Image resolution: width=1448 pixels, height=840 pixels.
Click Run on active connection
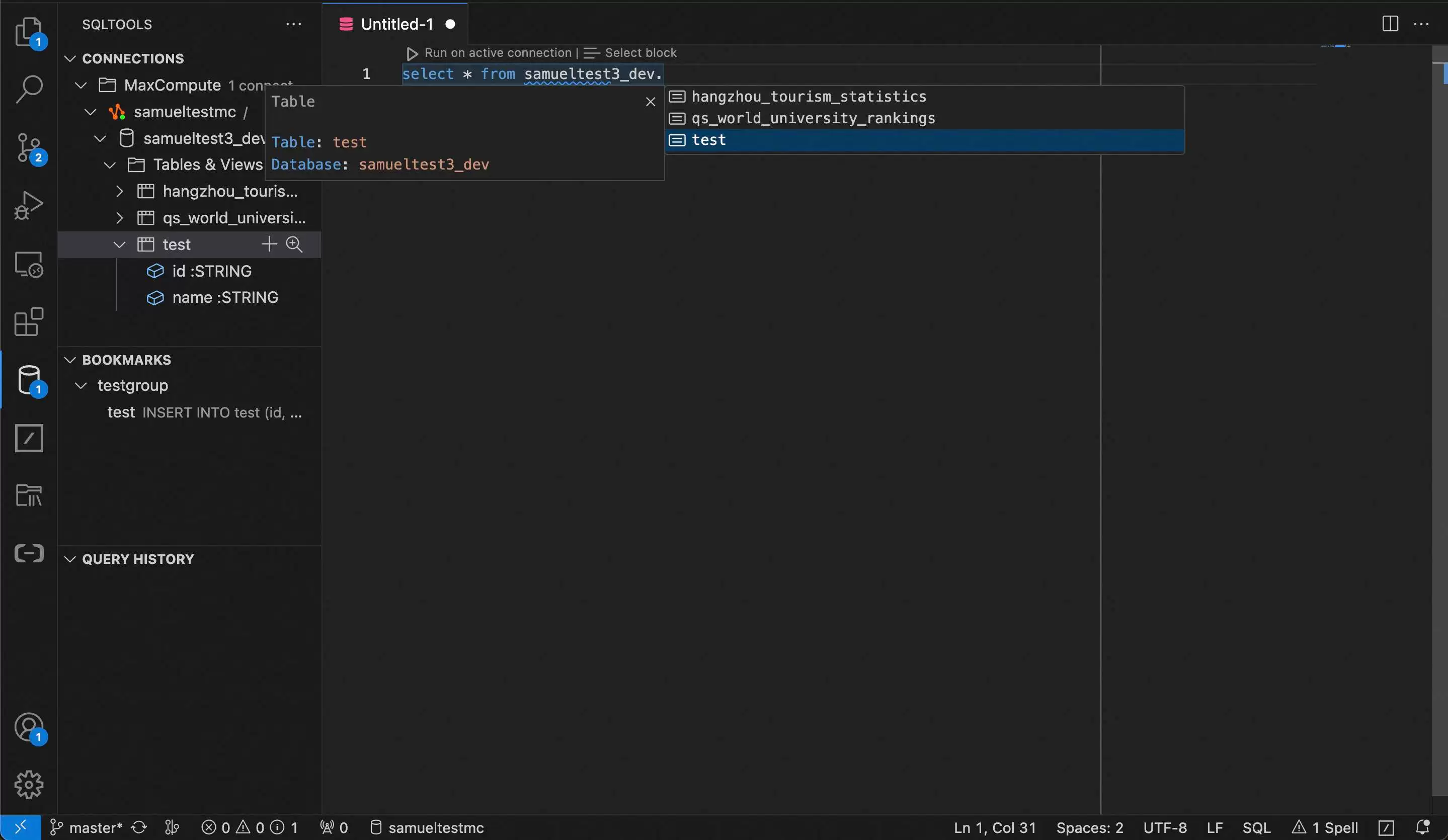tap(497, 53)
